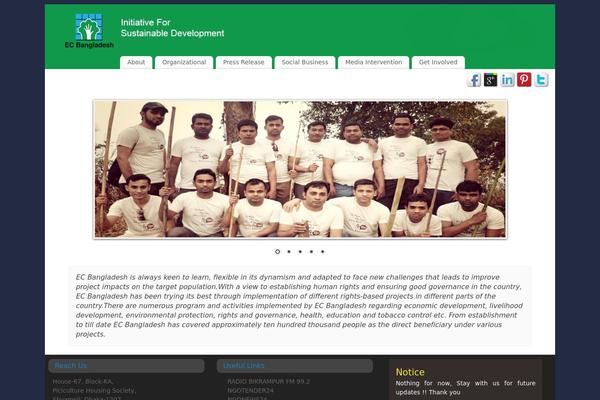Screen dimensions: 600x400
Task: Click the 'Nothing for now' notice text
Action: click(x=465, y=387)
